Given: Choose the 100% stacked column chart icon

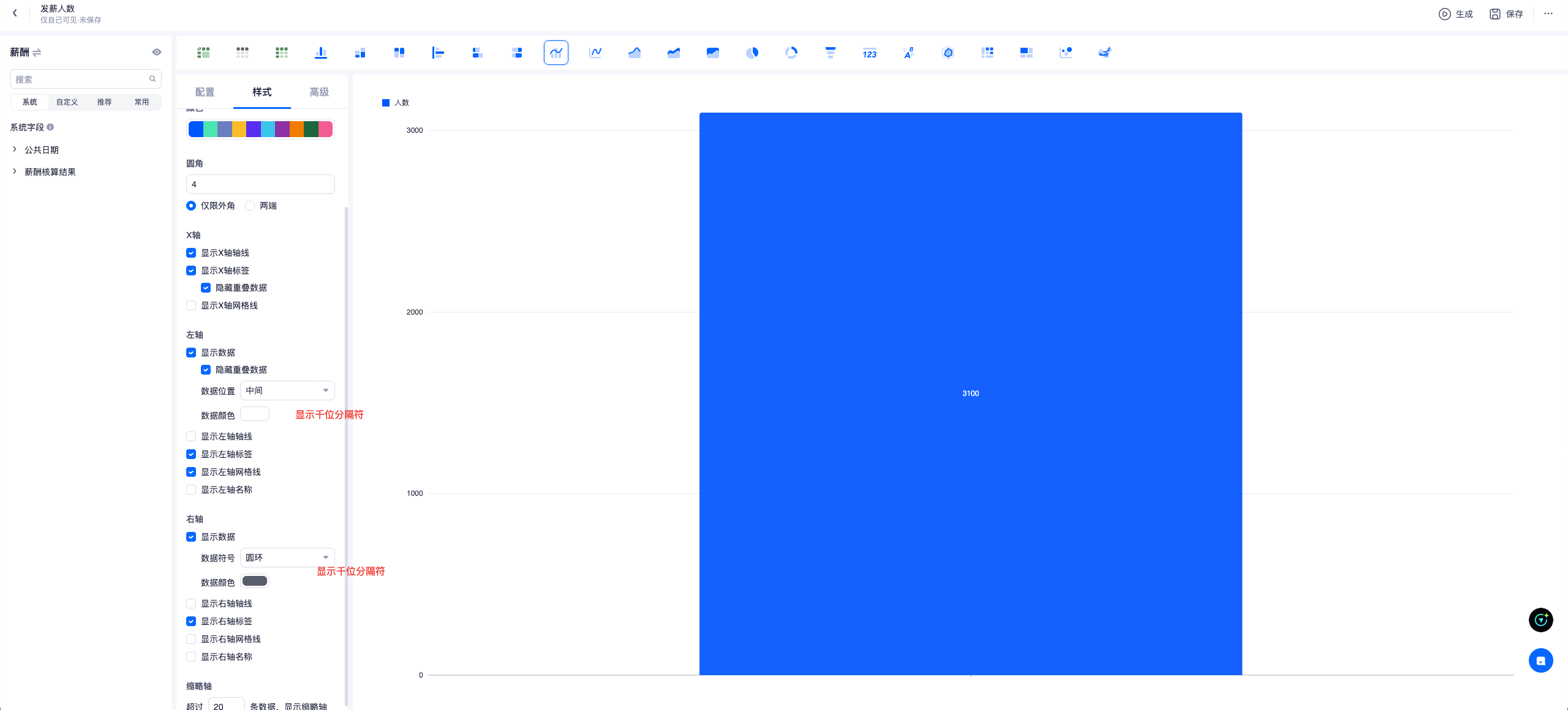Looking at the screenshot, I should click(x=399, y=53).
